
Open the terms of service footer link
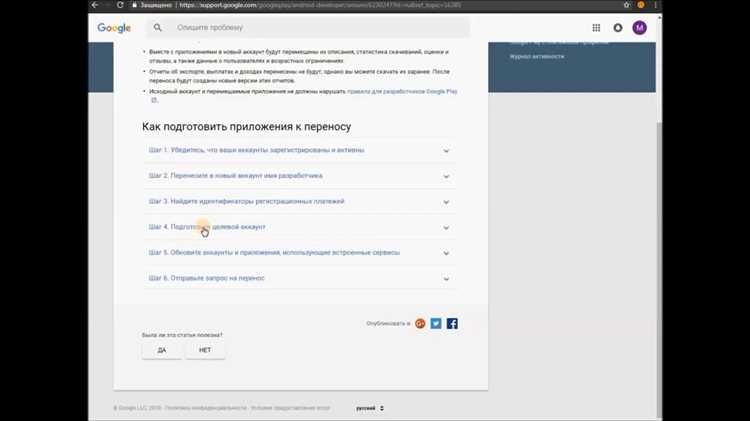(290, 408)
